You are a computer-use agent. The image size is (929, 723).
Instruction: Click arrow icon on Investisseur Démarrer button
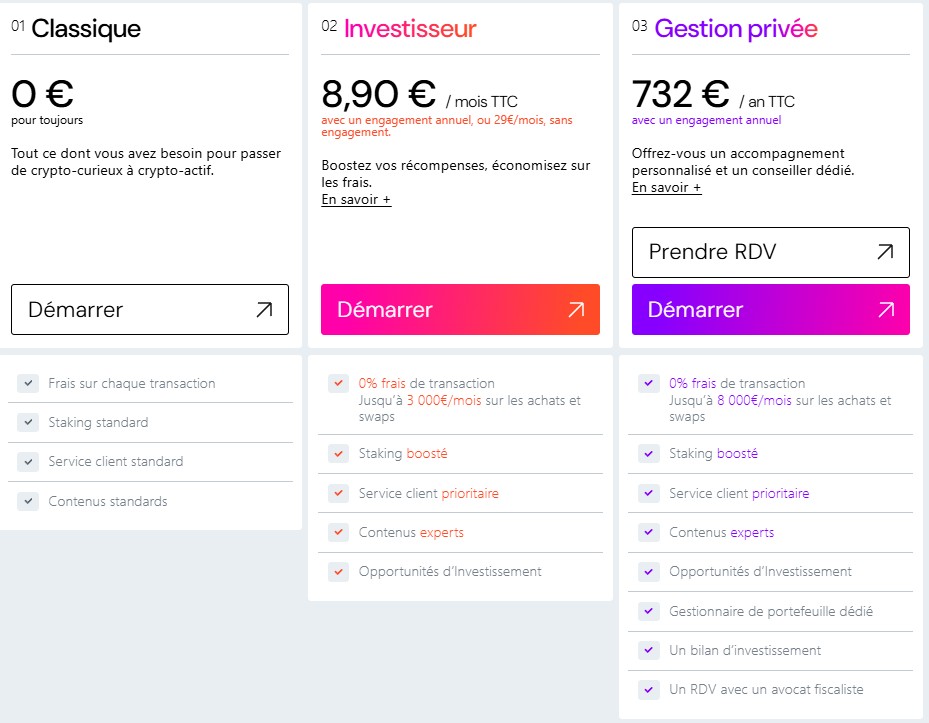pos(575,310)
